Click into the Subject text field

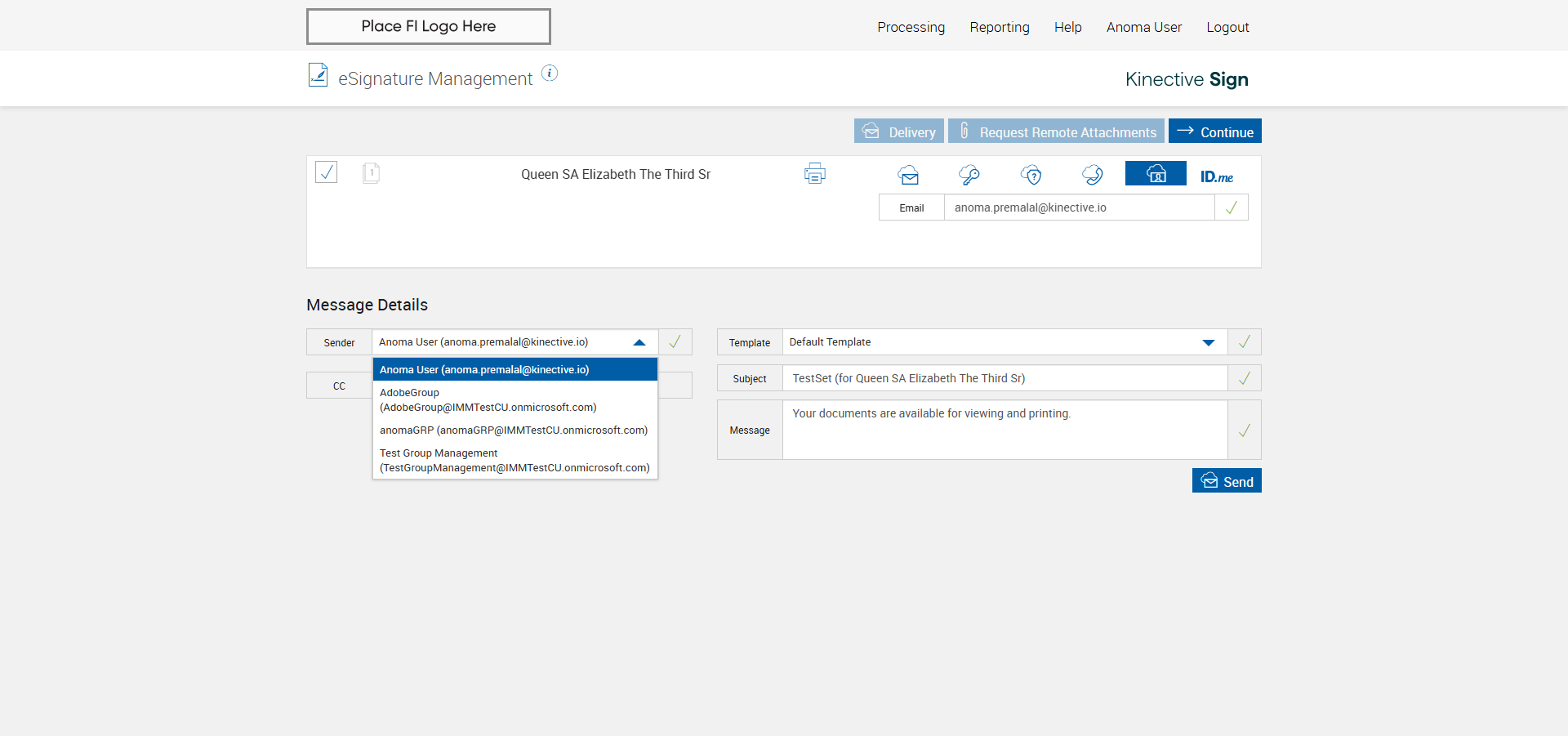pyautogui.click(x=1004, y=378)
